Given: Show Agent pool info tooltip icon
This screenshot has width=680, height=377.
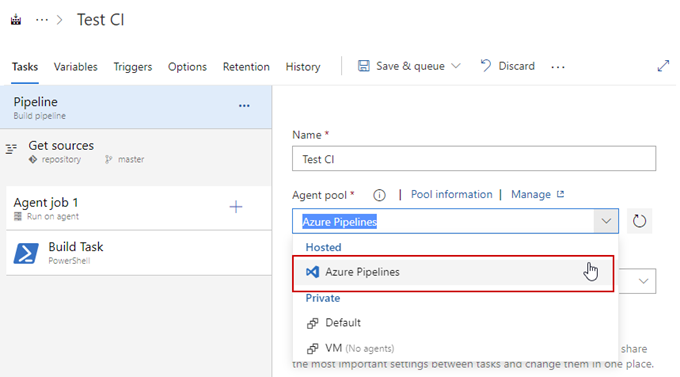Looking at the screenshot, I should (x=379, y=195).
